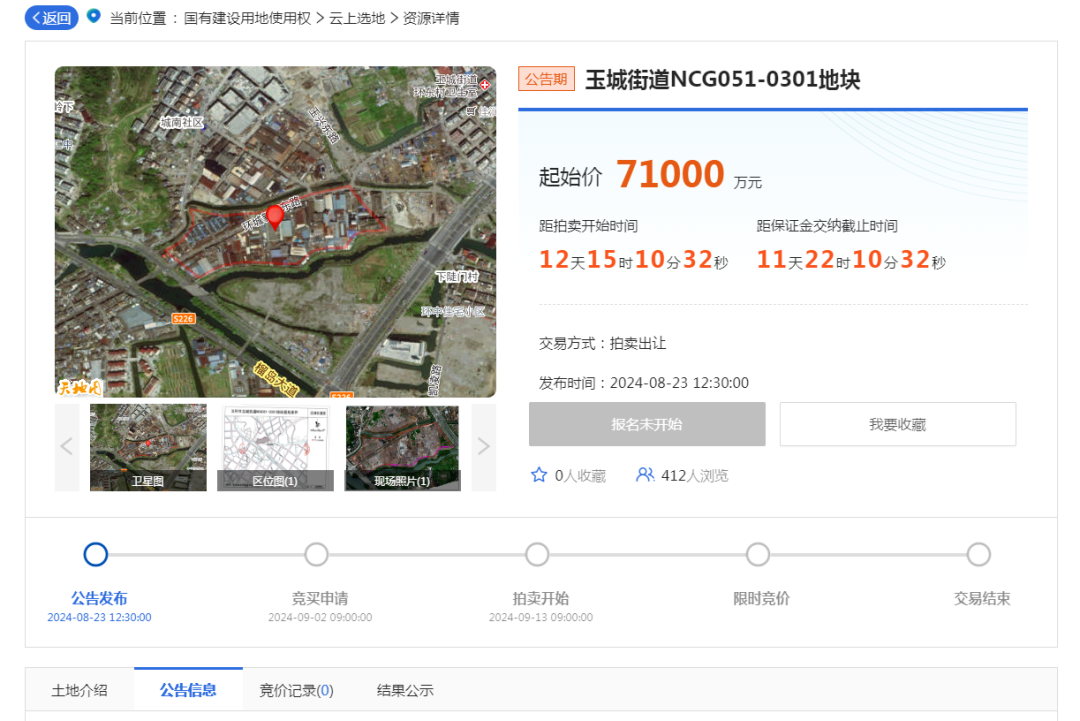Open the 竞价记录(0) tab
This screenshot has width=1080, height=721.
tap(296, 690)
